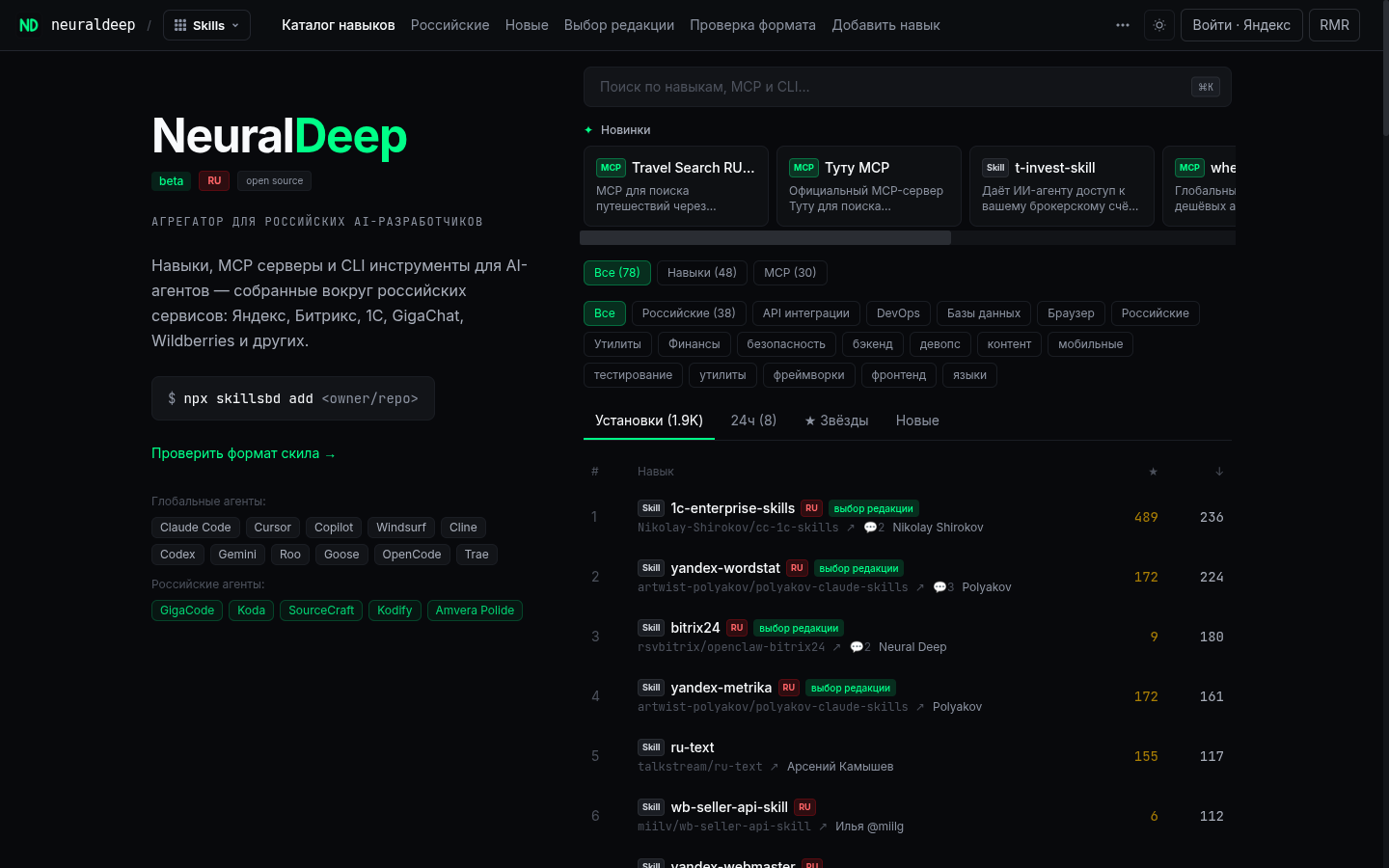Screen dimensions: 1389x868
Task: Open the bitrix24 skill
Action: coord(695,628)
